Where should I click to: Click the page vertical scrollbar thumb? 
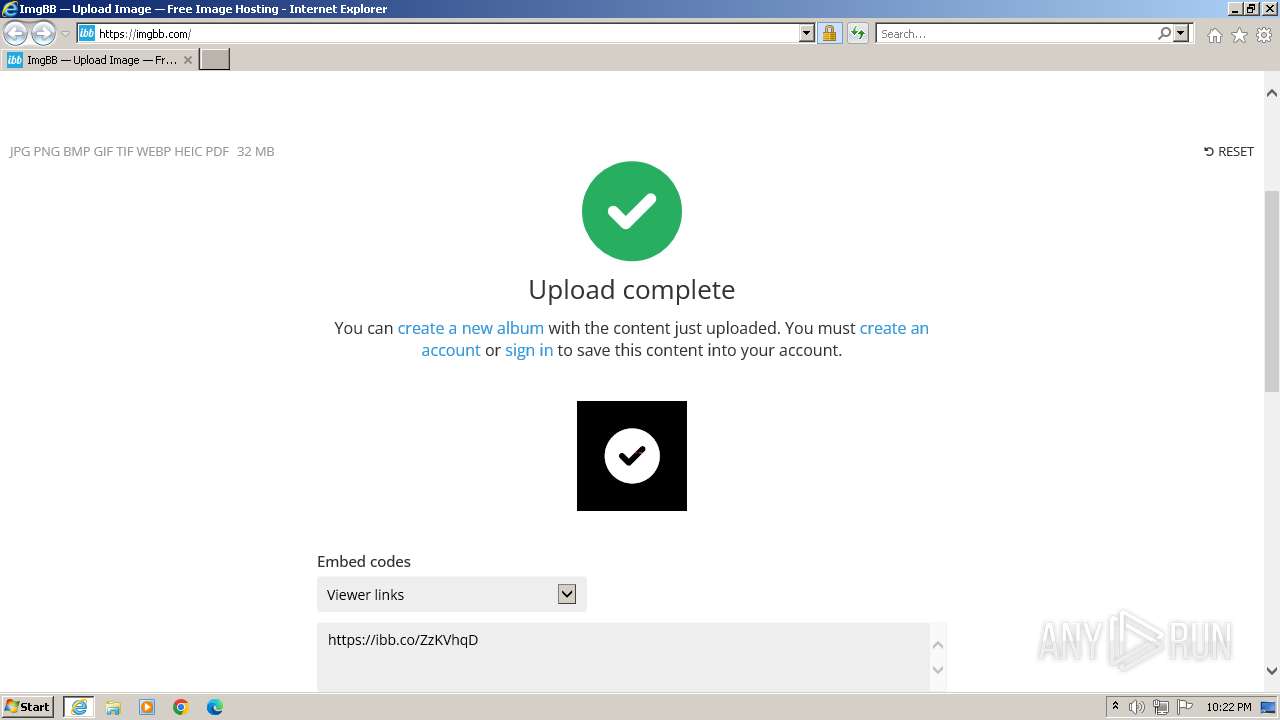pyautogui.click(x=1272, y=290)
